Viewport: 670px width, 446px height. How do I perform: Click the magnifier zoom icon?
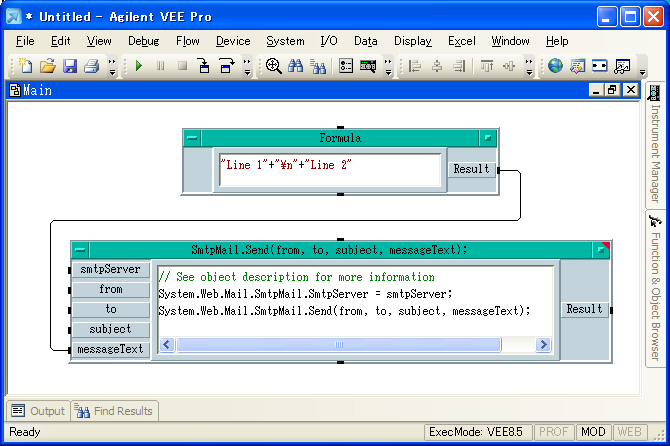(x=273, y=66)
